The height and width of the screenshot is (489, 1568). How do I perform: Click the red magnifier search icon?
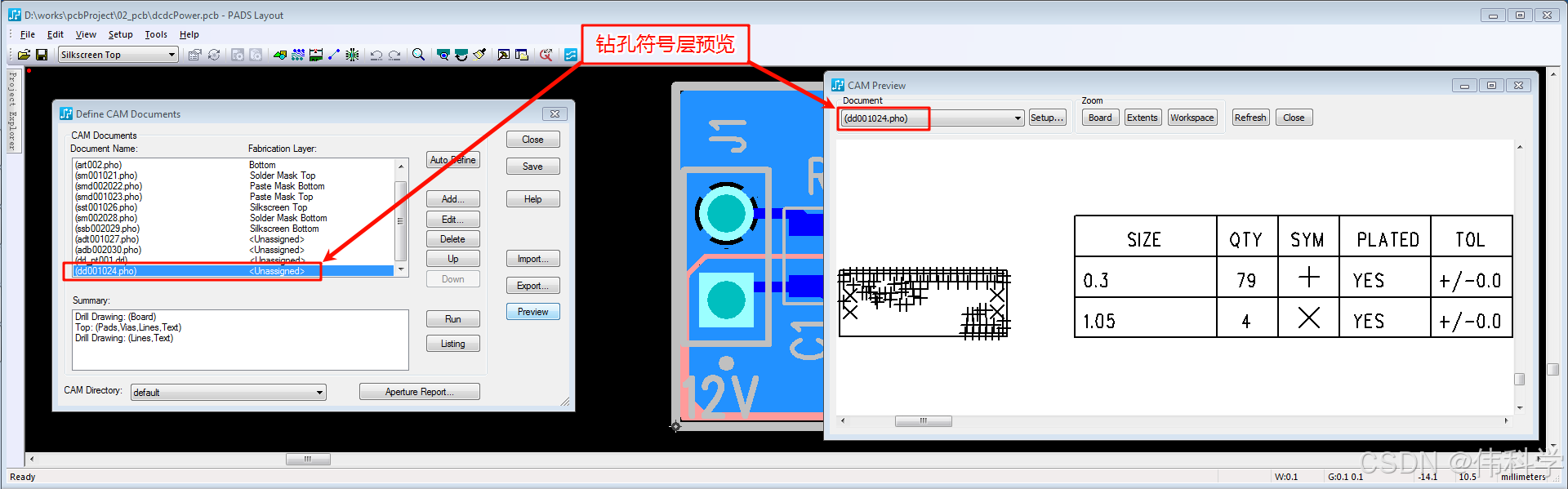(546, 55)
